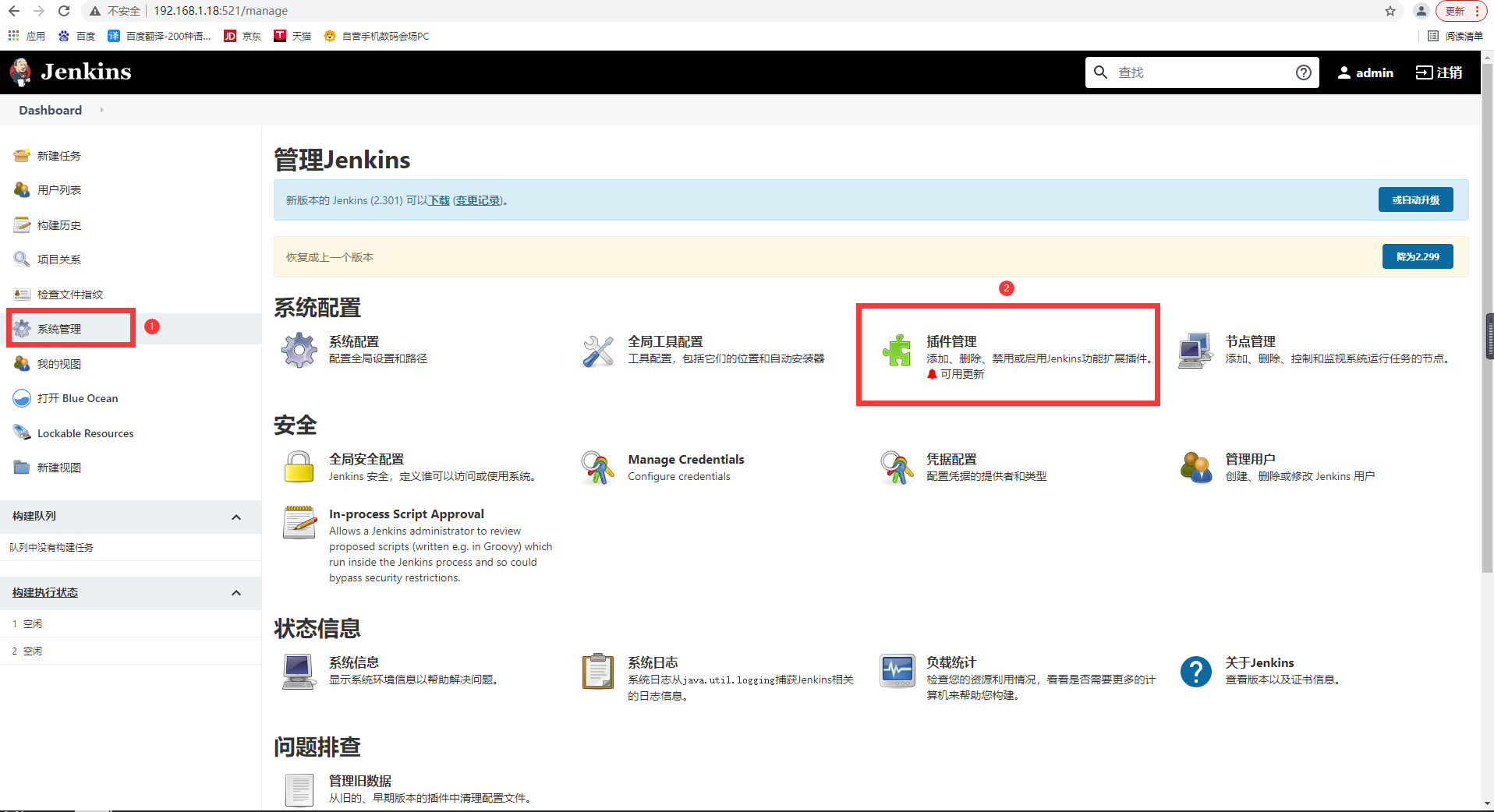Click in the 查找 search field
This screenshot has height=812, width=1494.
1201,72
